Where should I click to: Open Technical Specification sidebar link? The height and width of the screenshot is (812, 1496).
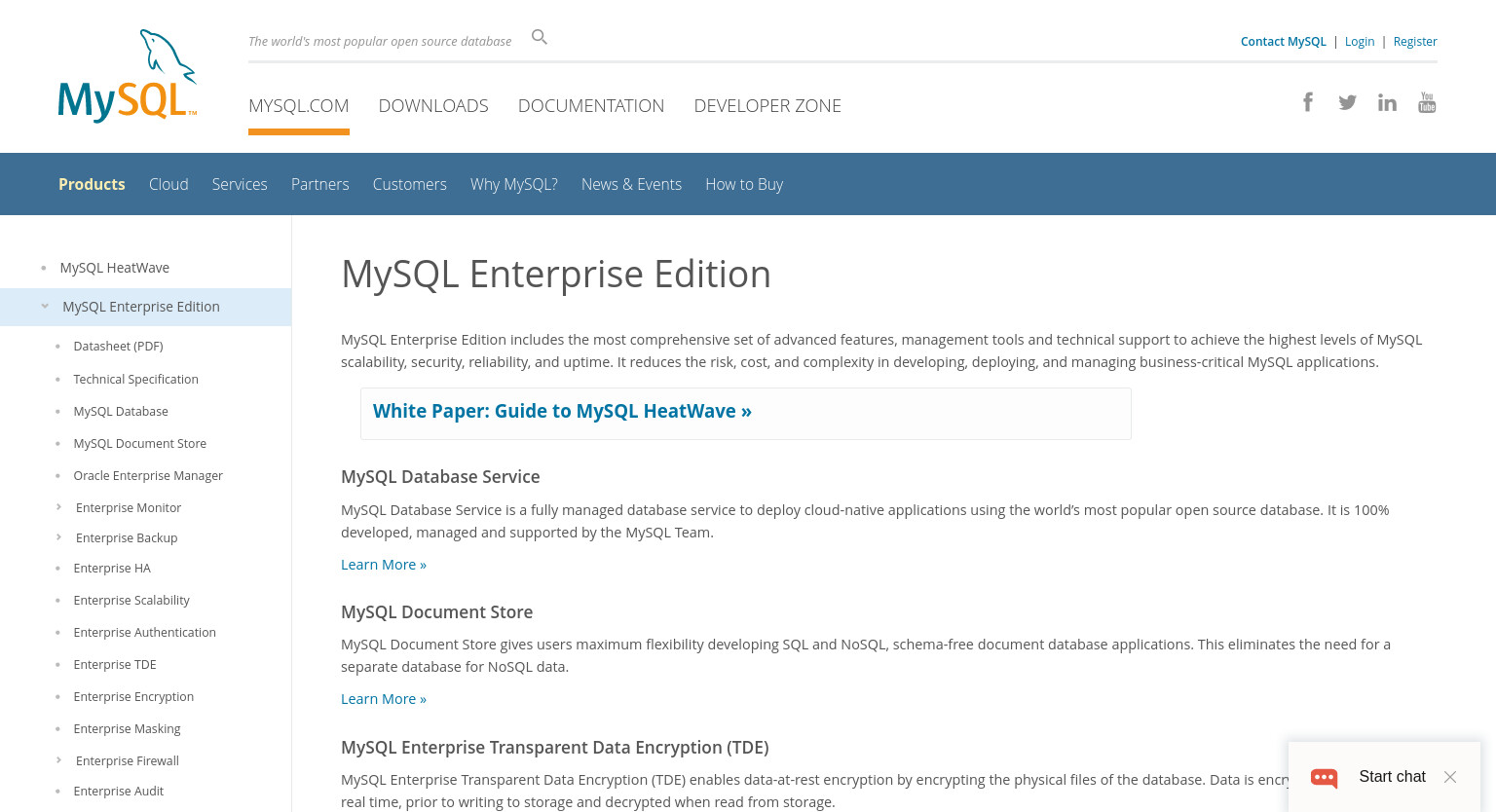(x=135, y=379)
